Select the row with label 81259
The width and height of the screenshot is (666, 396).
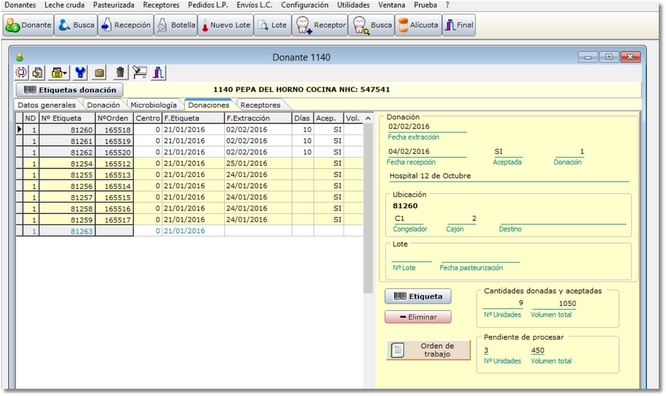(x=189, y=220)
